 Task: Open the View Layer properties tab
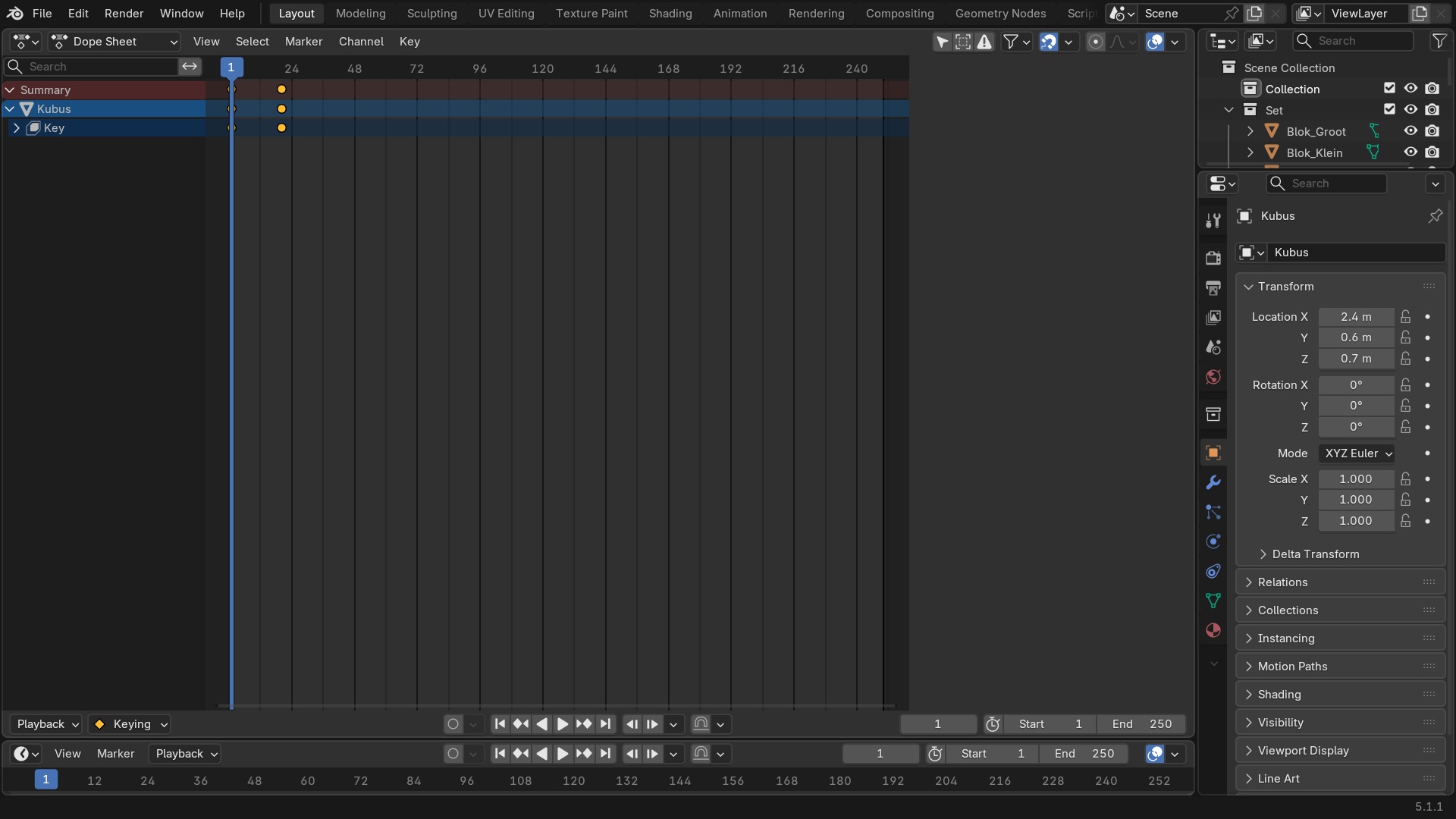point(1213,317)
